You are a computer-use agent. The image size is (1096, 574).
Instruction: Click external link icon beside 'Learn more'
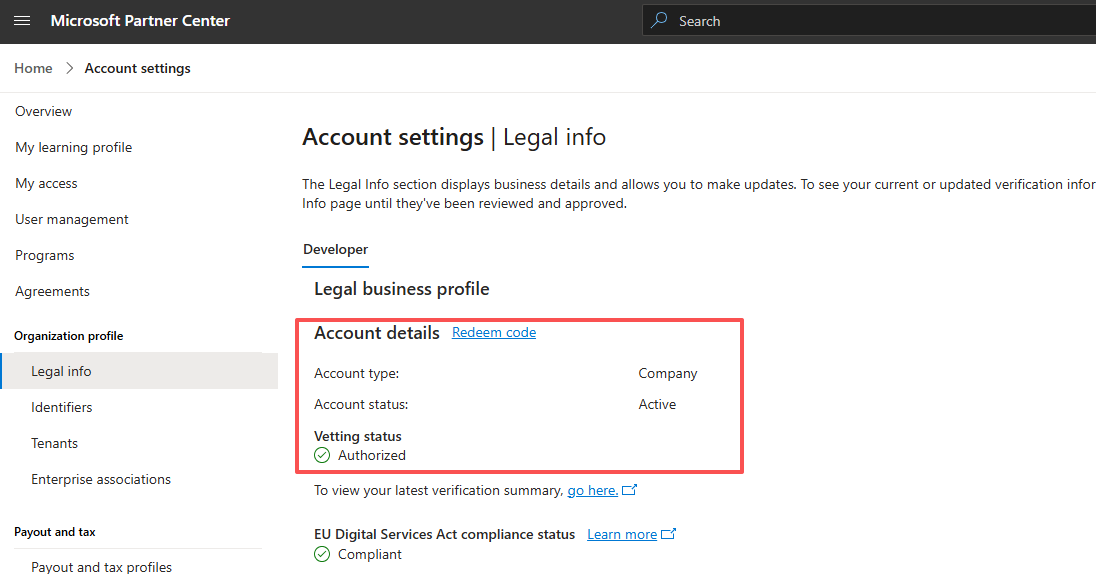point(668,533)
